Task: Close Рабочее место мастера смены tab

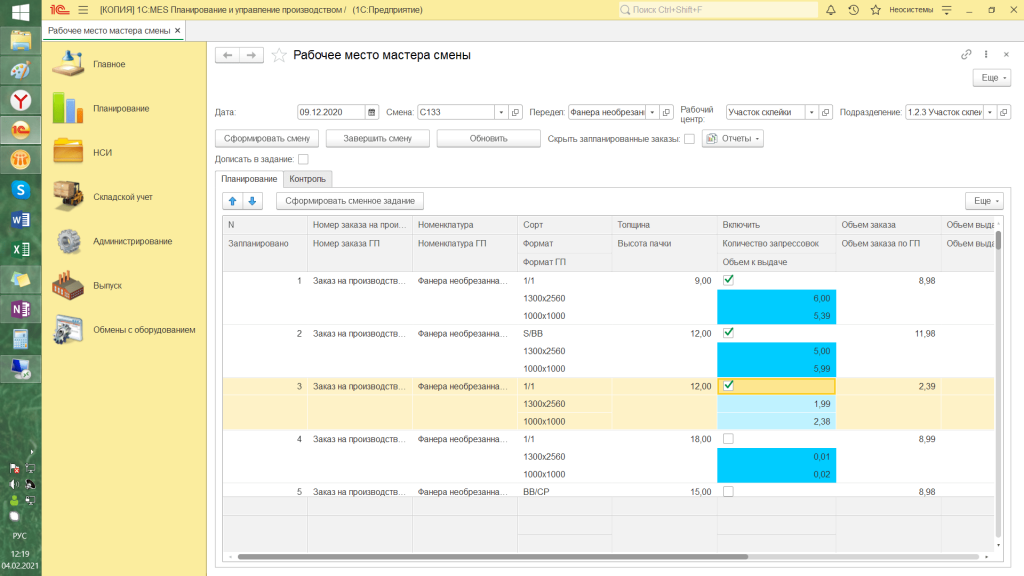Action: 178,31
